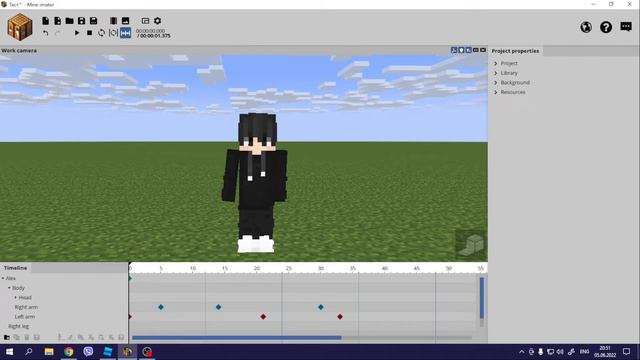This screenshot has height=360, width=640.
Task: Expand the Resources section
Action: point(496,92)
